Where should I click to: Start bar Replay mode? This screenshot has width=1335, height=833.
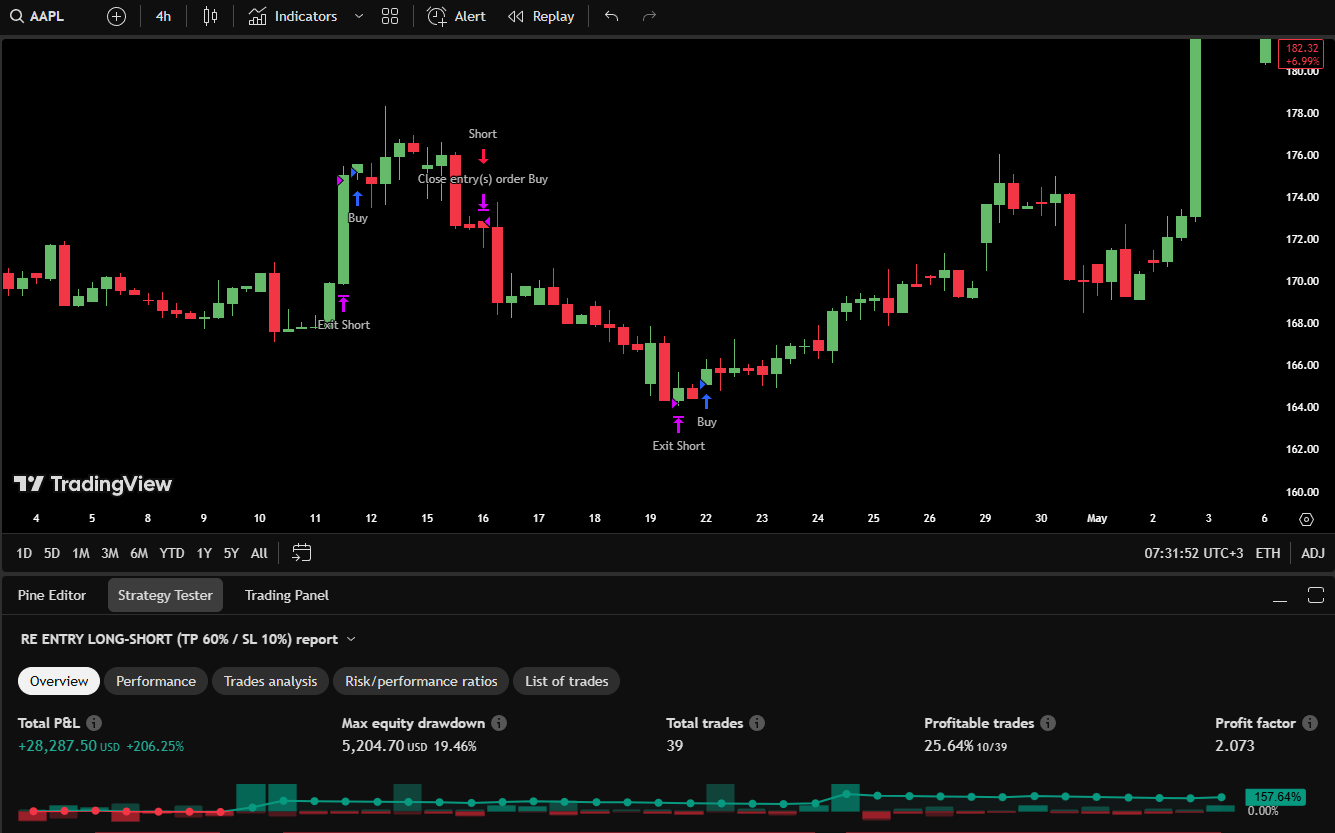point(541,16)
